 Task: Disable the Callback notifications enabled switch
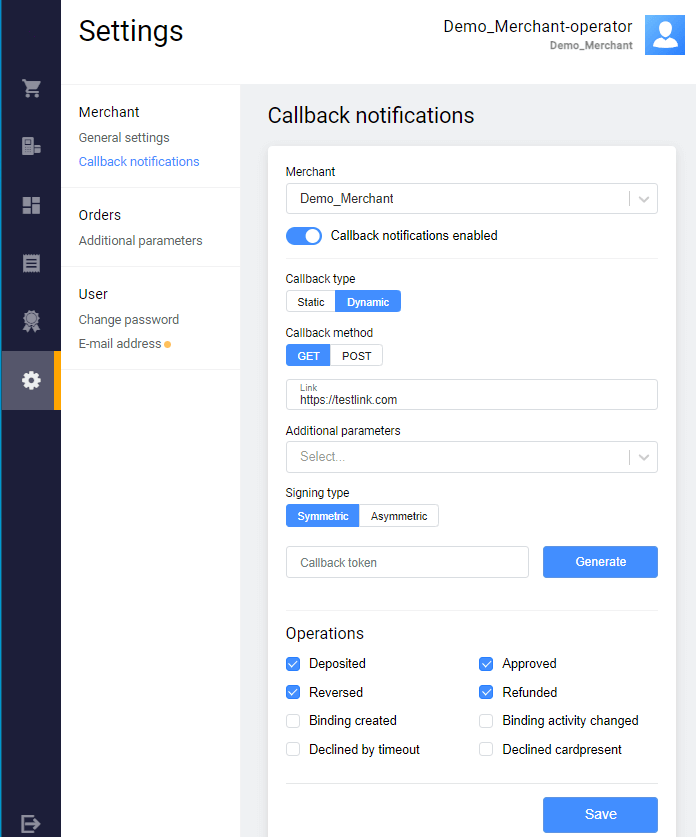coord(304,236)
